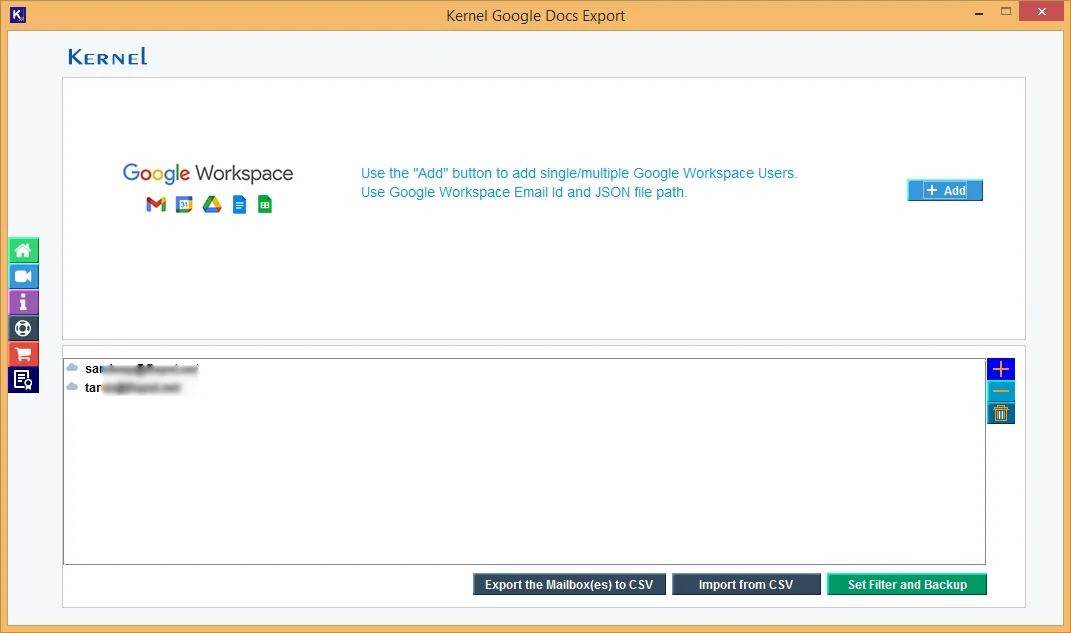Click the Google Drive triangle icon
Image resolution: width=1071 pixels, height=633 pixels.
212,204
